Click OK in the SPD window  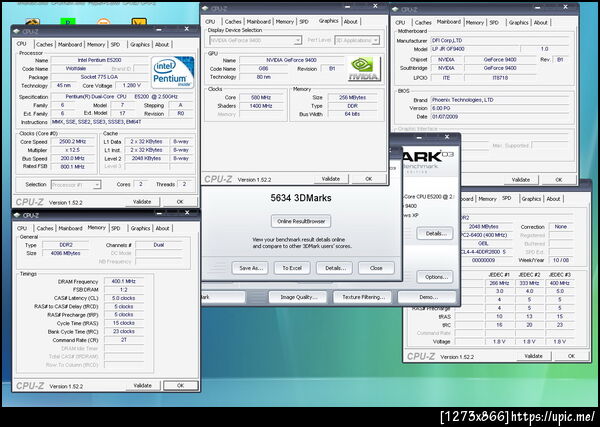pos(571,356)
